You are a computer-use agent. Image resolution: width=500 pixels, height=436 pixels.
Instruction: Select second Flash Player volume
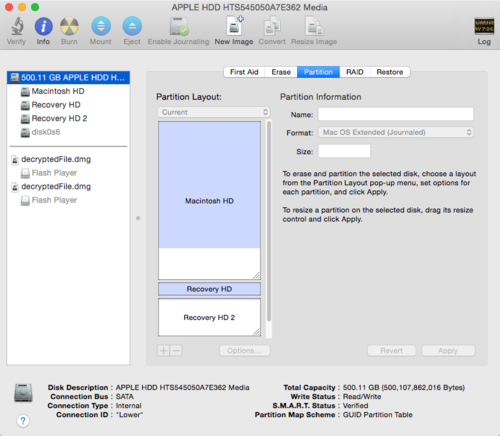[68, 200]
